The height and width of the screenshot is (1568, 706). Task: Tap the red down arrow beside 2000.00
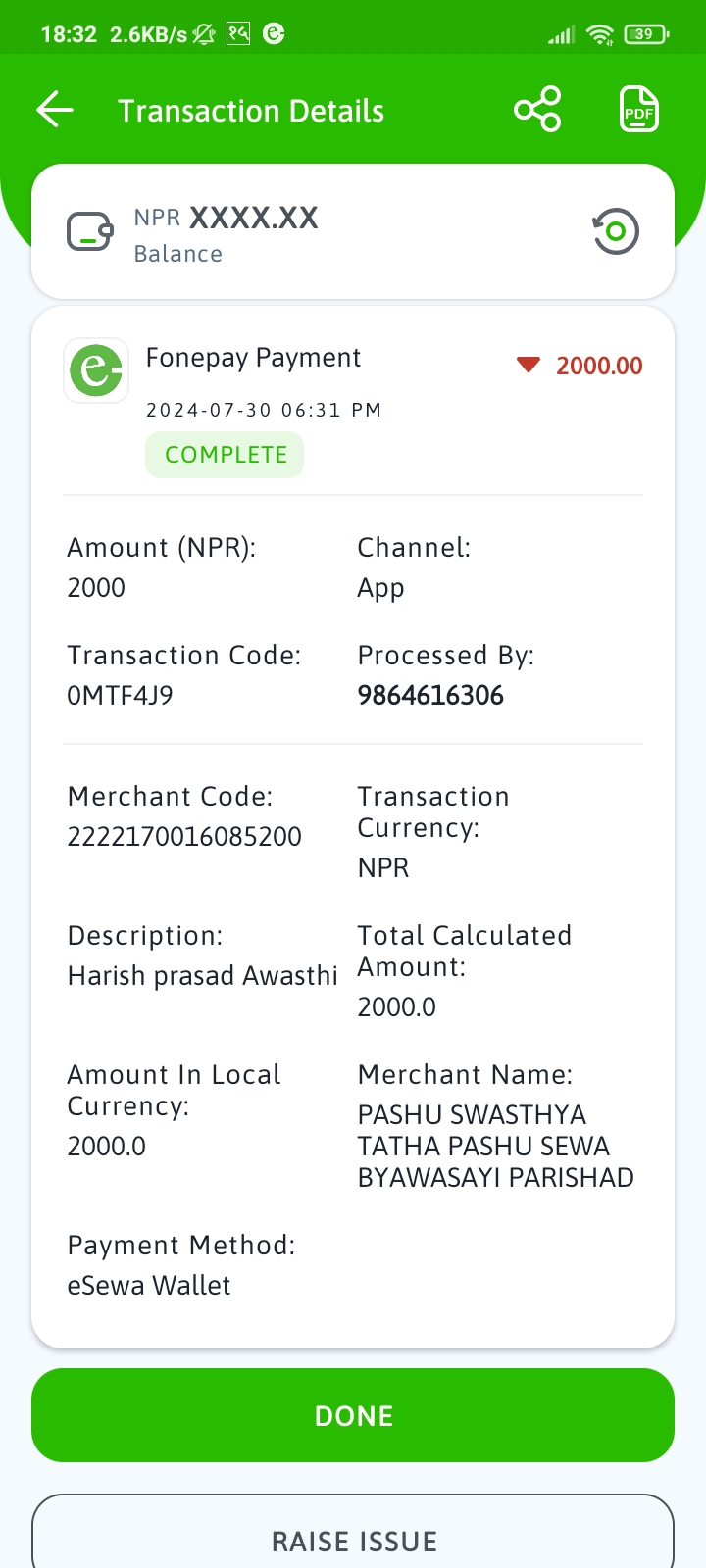tap(529, 366)
